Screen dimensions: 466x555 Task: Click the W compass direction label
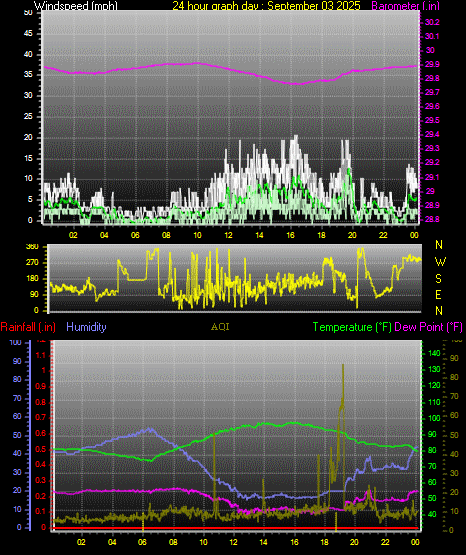point(440,262)
